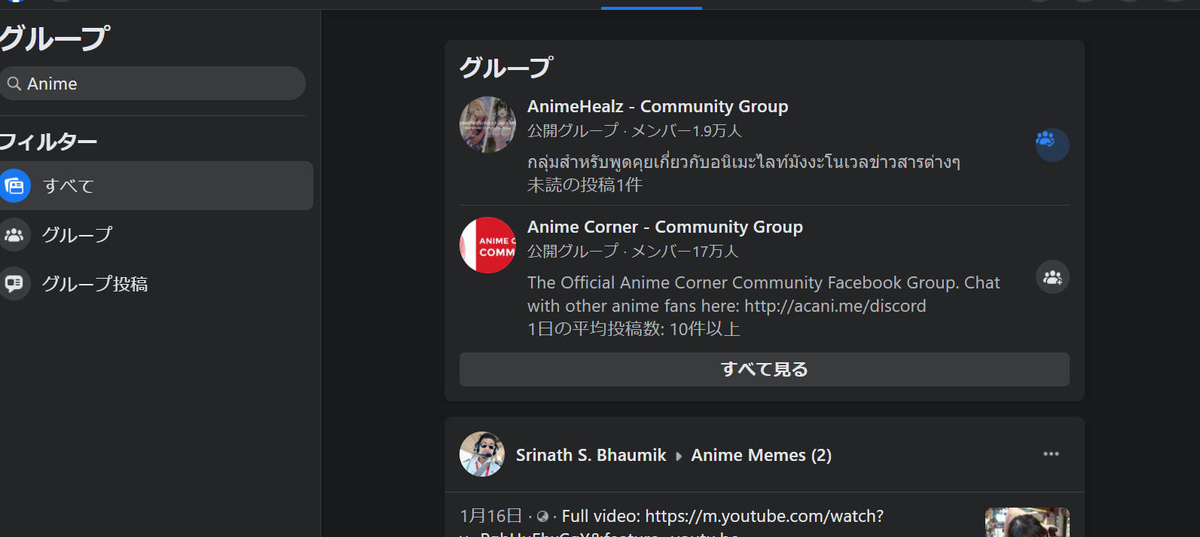Select the グループ filter
1200x537 pixels.
pyautogui.click(x=156, y=235)
